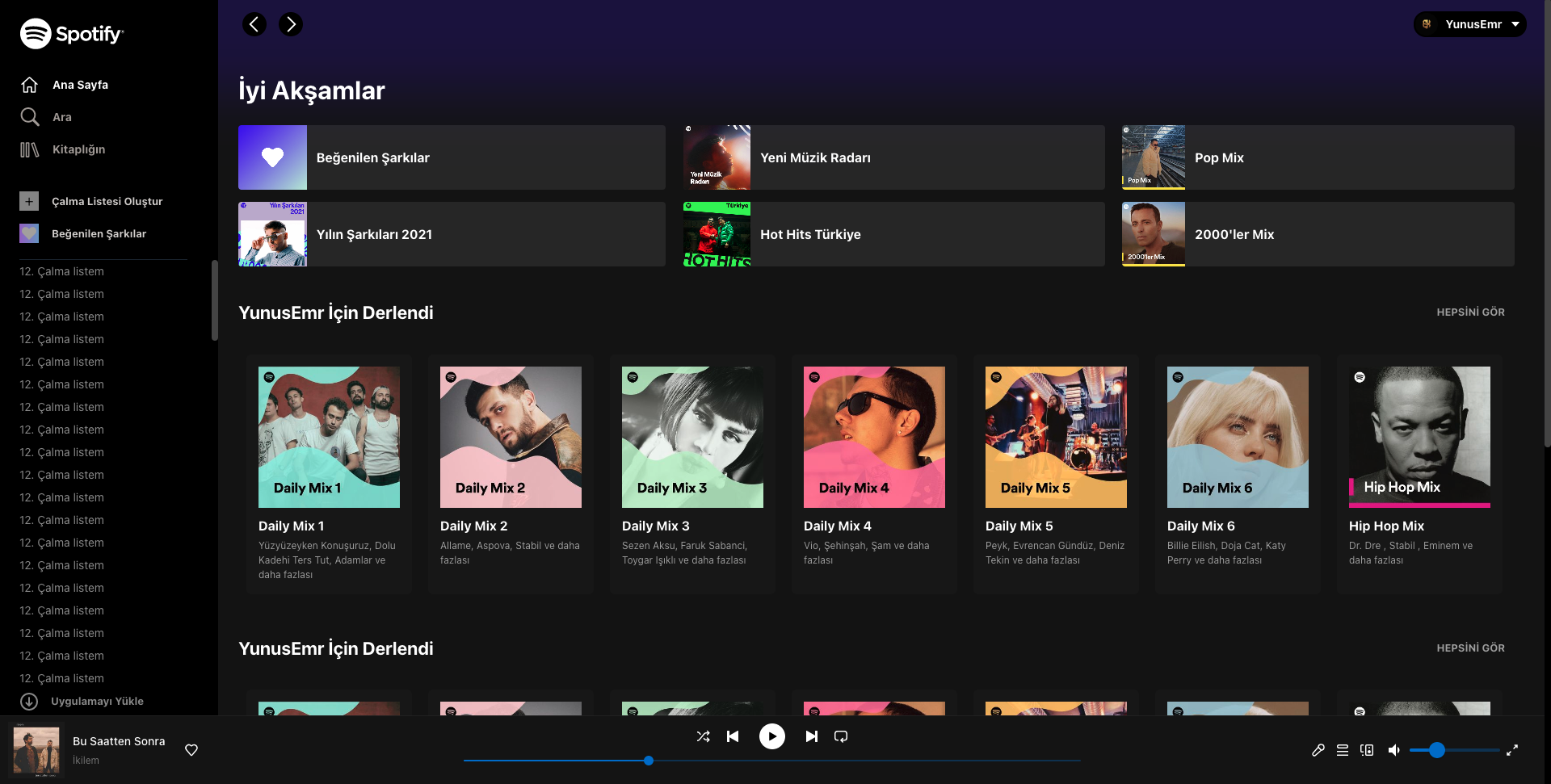
Task: Open the play queue icon
Action: point(1343,750)
